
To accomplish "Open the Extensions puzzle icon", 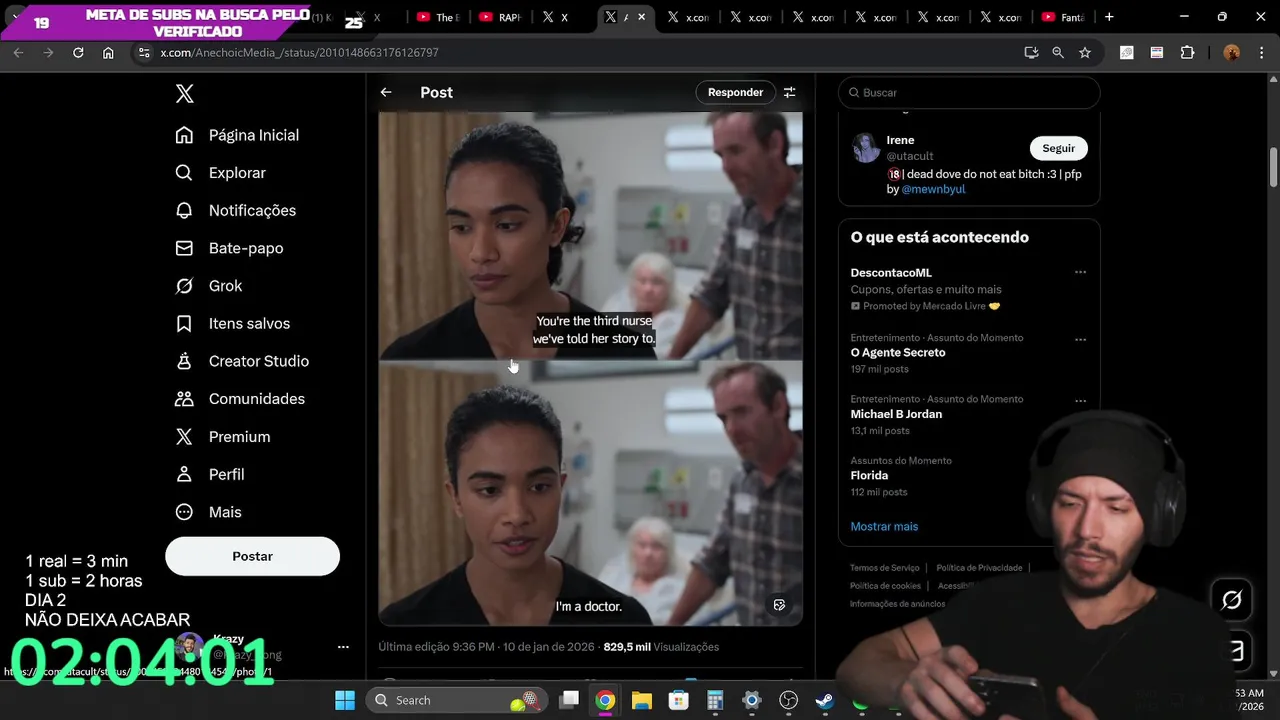I will (1188, 52).
